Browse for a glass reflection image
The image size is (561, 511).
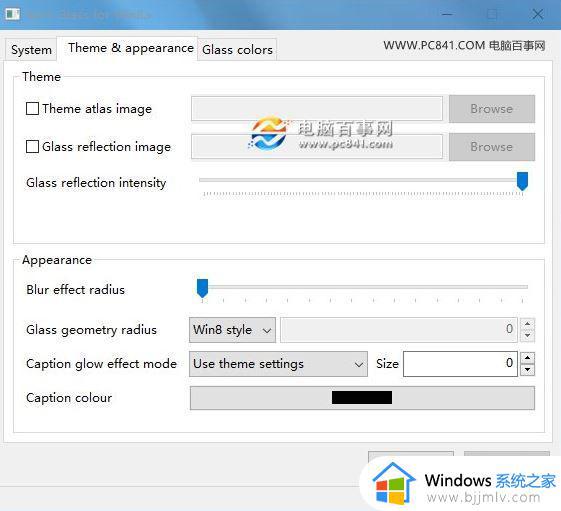coord(492,147)
